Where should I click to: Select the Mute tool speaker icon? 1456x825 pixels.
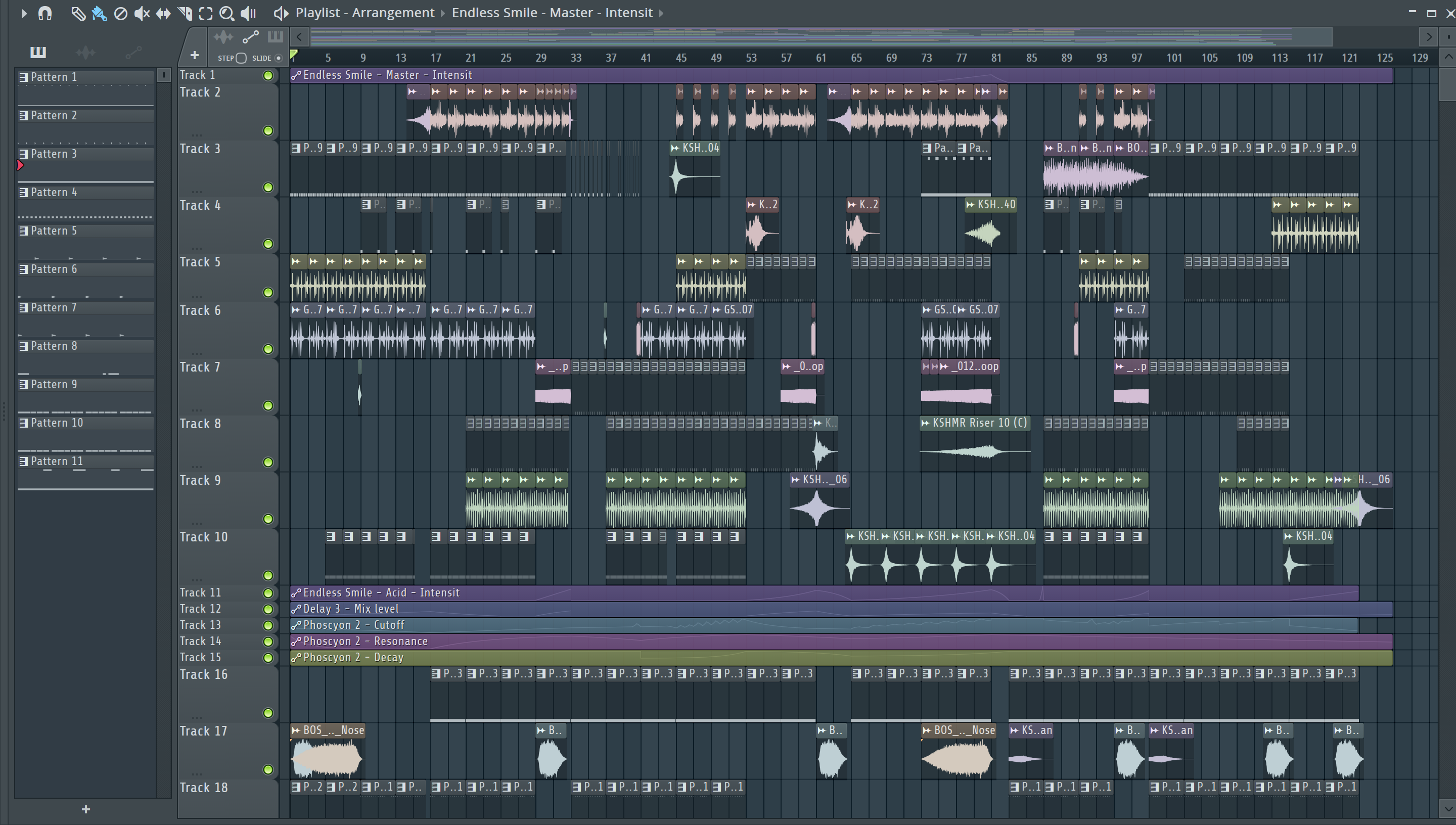pos(142,13)
